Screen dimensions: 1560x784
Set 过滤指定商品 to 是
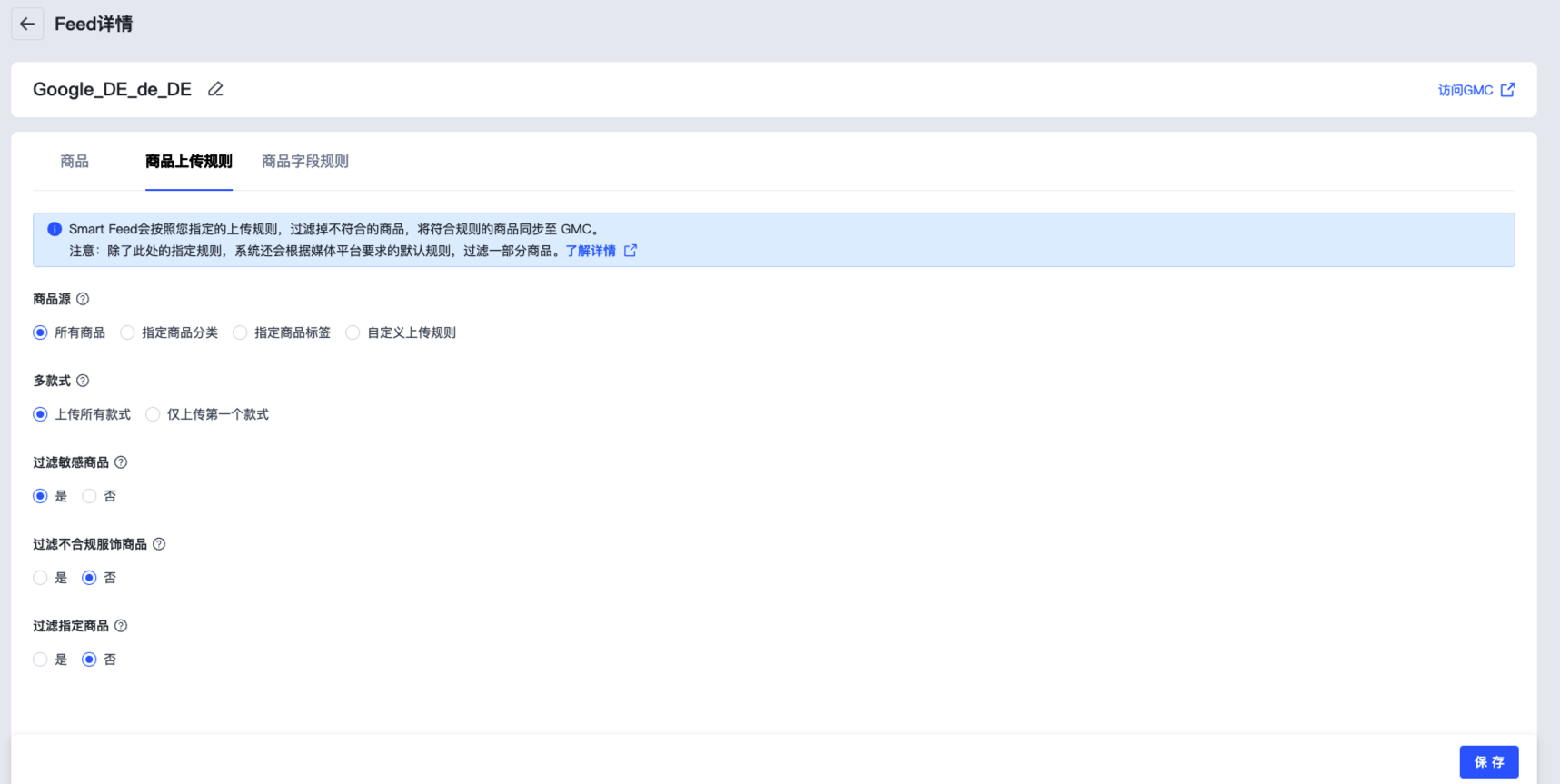tap(41, 660)
